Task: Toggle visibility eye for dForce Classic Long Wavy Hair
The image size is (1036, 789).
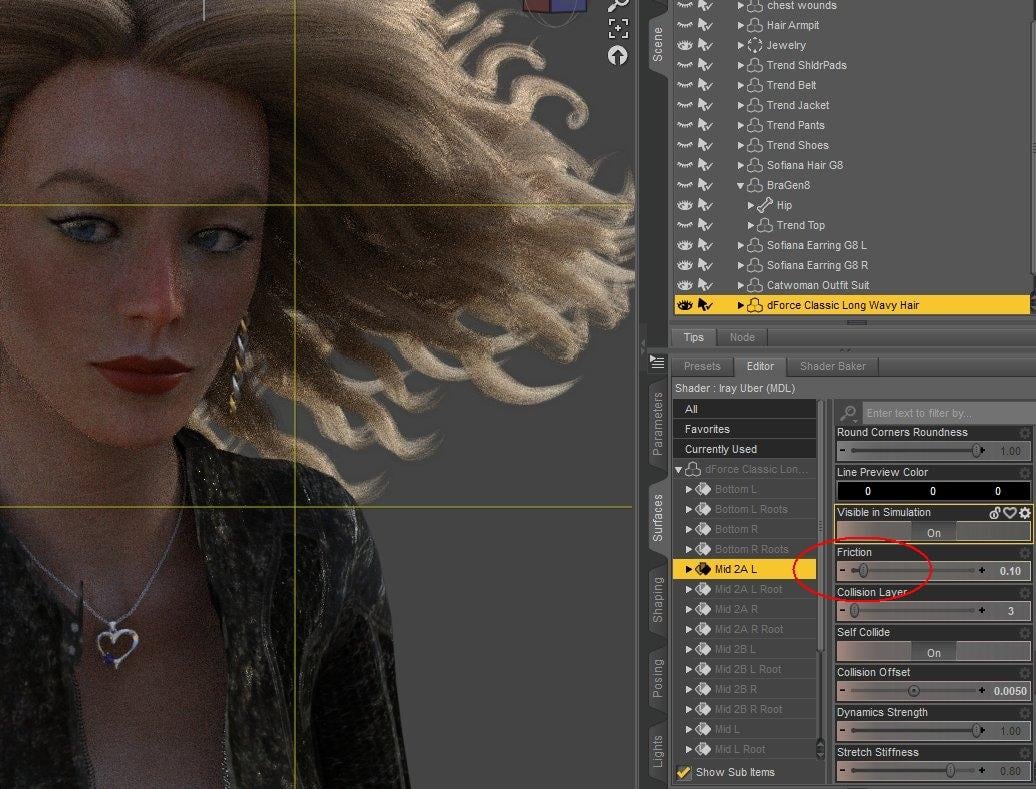Action: click(x=684, y=305)
